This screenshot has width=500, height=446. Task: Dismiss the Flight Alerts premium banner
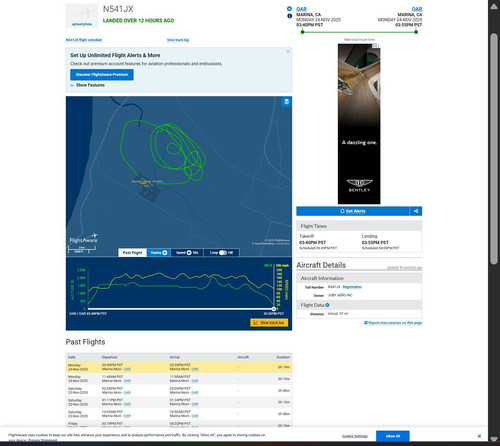coord(288,51)
